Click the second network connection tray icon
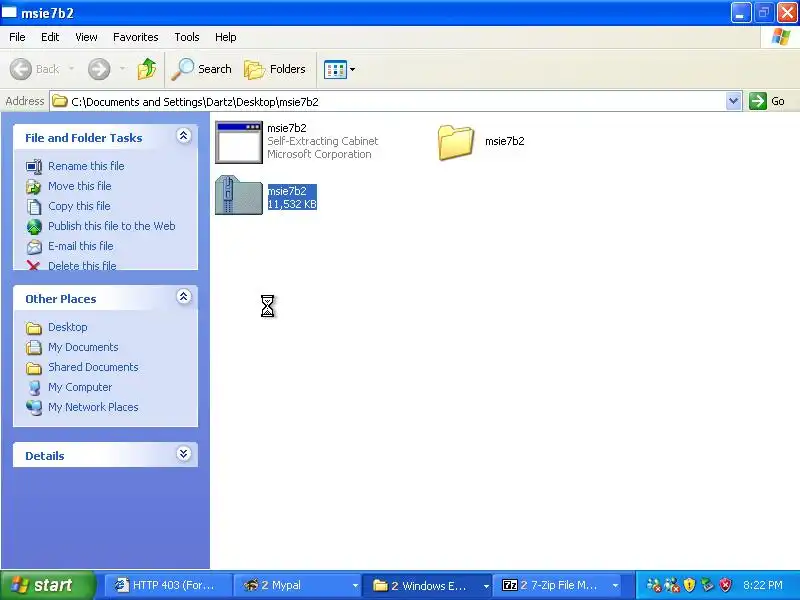The width and height of the screenshot is (800, 600). pos(672,585)
